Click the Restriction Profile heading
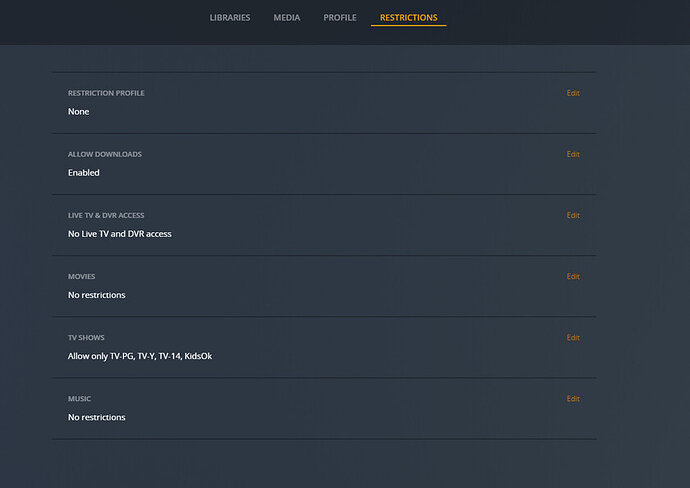The height and width of the screenshot is (488, 690). coord(106,93)
